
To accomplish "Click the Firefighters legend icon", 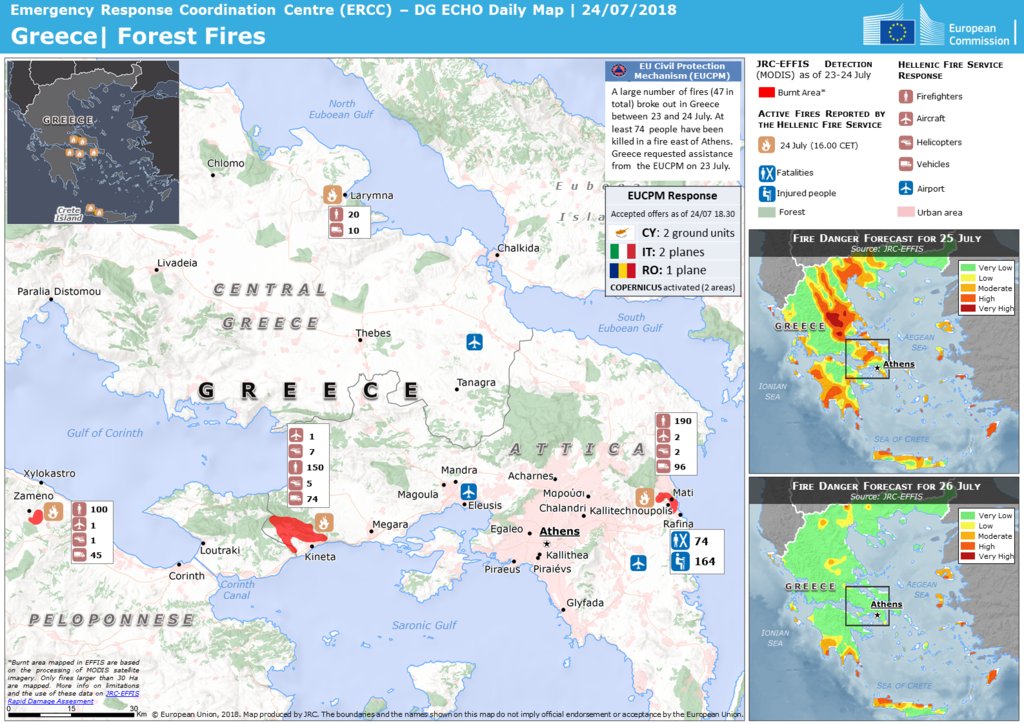I will 905,97.
